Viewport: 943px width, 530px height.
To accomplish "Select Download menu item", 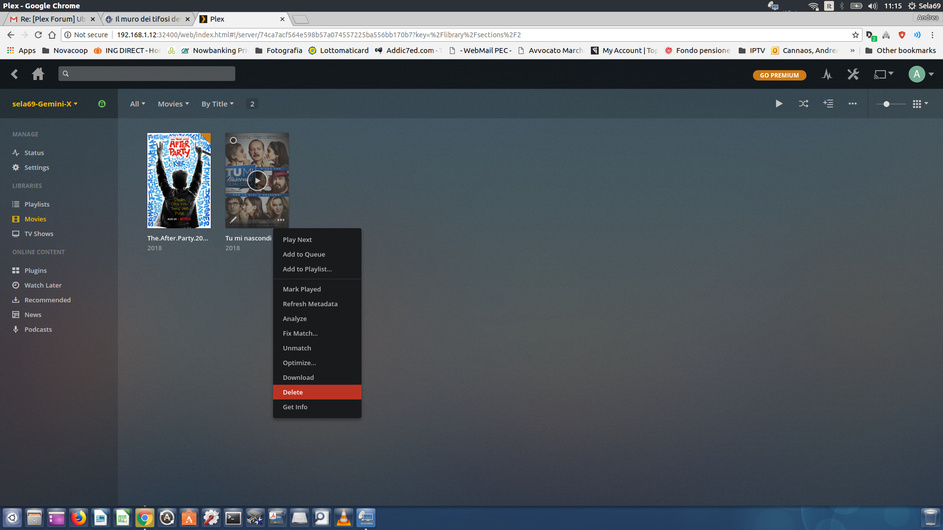I will pos(317,378).
